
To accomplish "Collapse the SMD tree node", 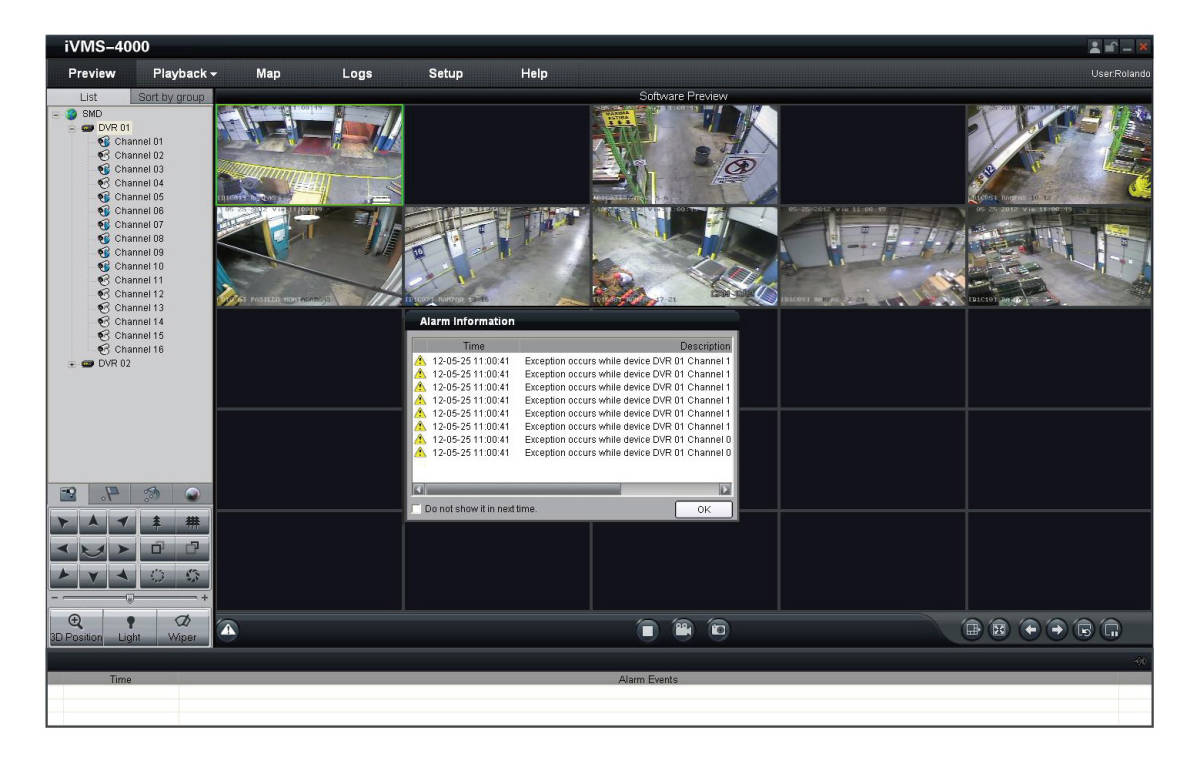I will 56,114.
